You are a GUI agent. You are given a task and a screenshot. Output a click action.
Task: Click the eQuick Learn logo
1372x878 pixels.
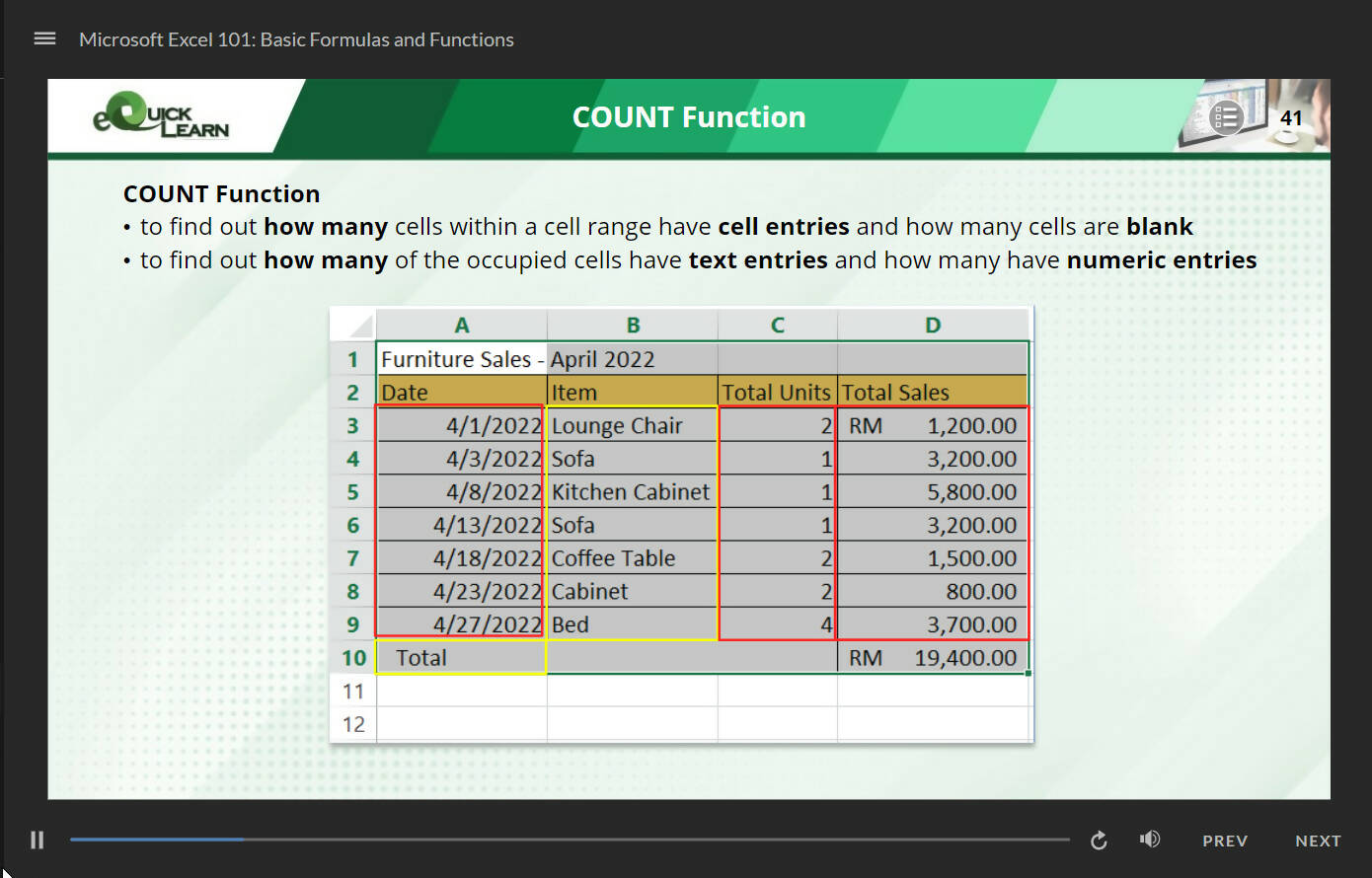pos(161,115)
